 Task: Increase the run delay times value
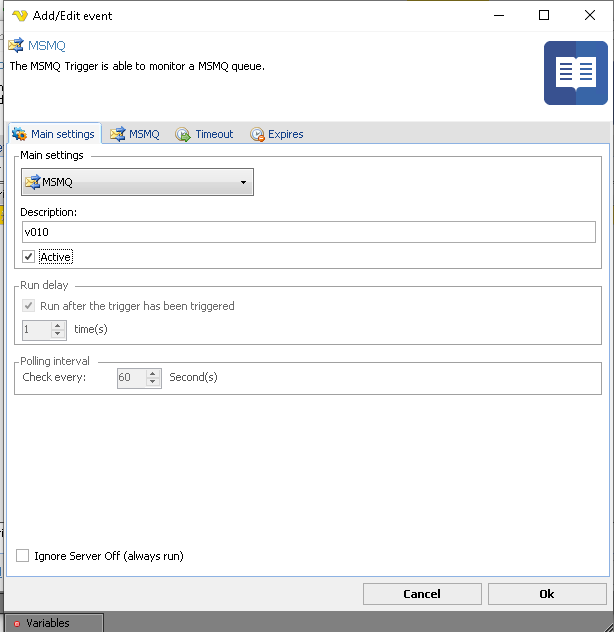[58, 324]
